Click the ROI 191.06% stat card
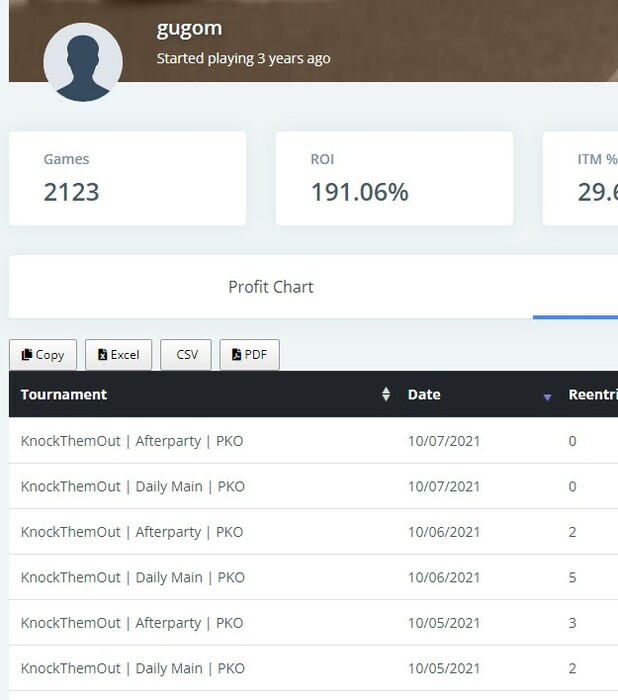This screenshot has height=700, width=618. coord(394,178)
